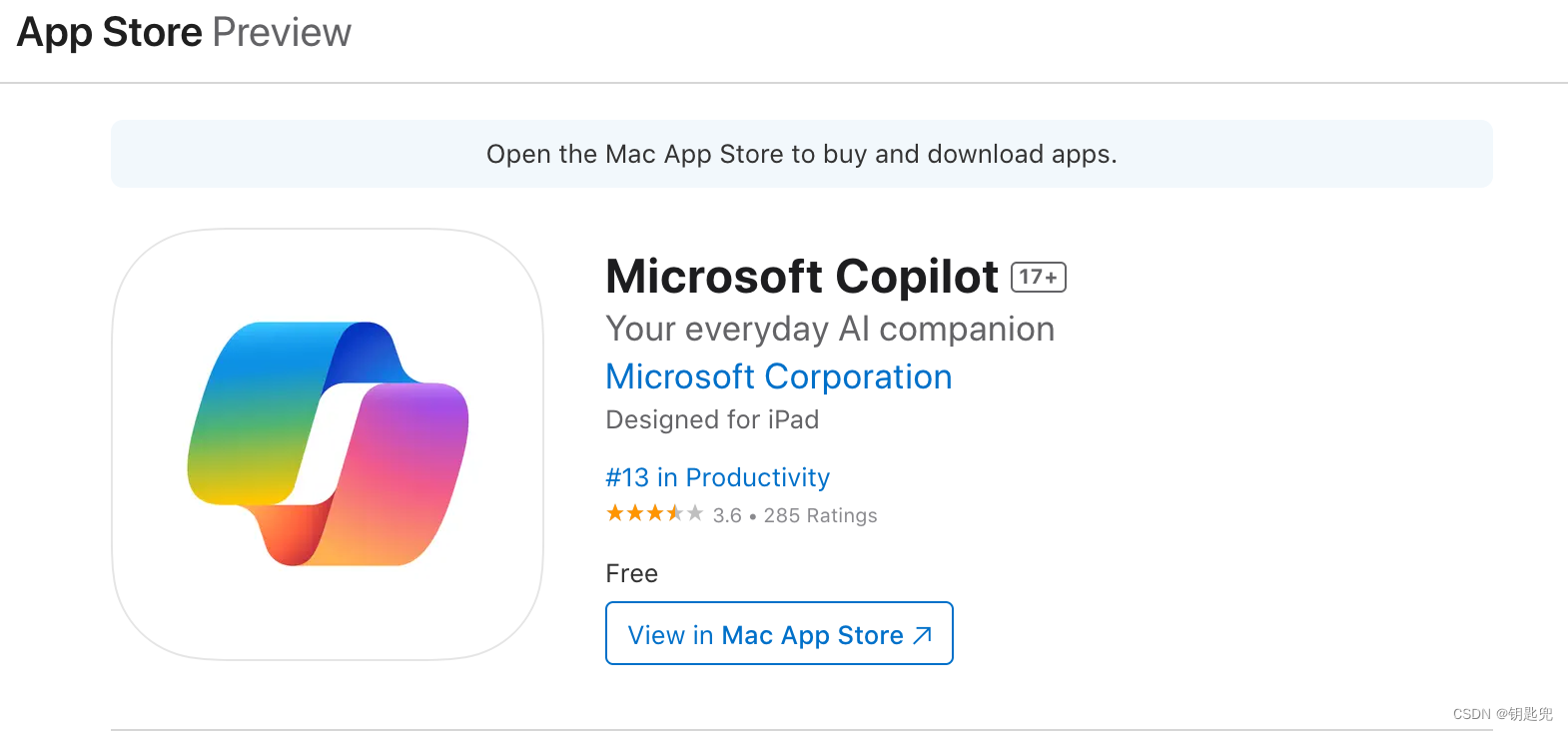Open the Microsoft Corporation developer link

point(779,376)
